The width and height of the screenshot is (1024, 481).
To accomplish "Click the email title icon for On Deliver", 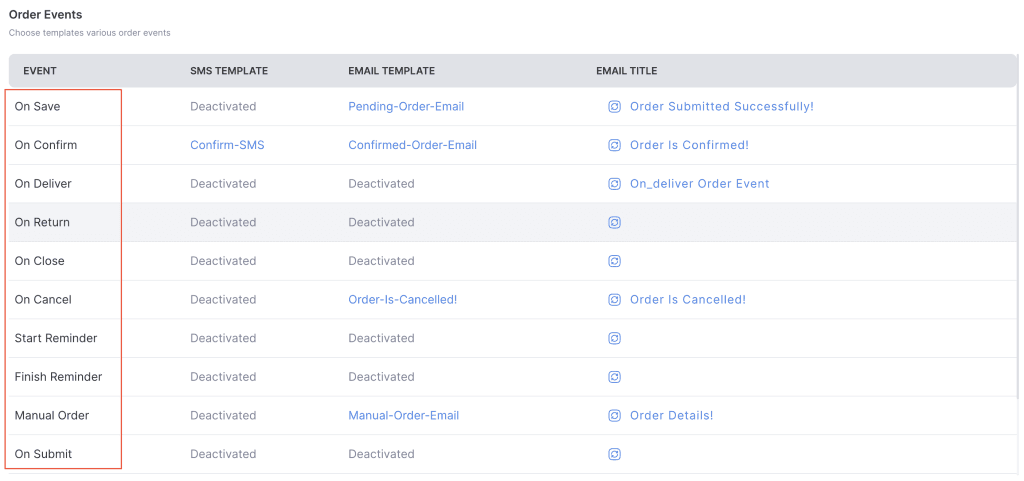I will (615, 184).
